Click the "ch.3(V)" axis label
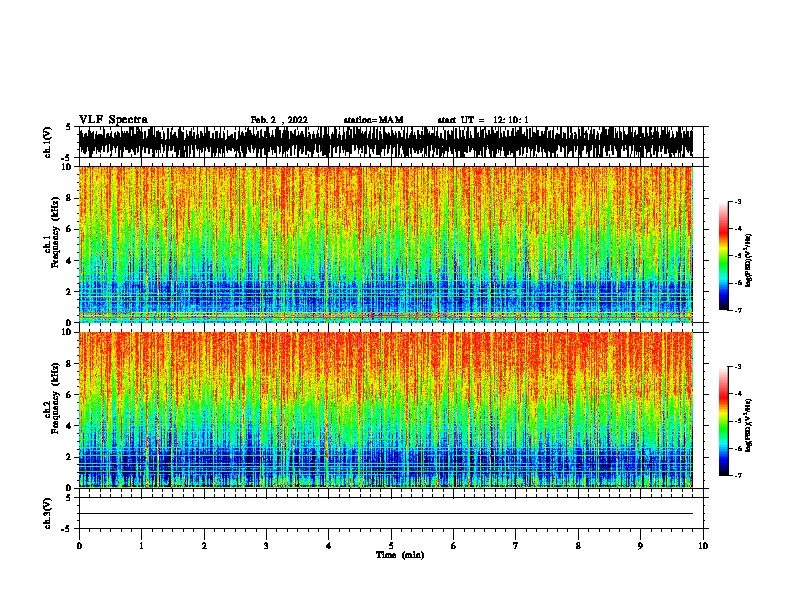Viewport: 792px width, 612px height. pyautogui.click(x=48, y=514)
